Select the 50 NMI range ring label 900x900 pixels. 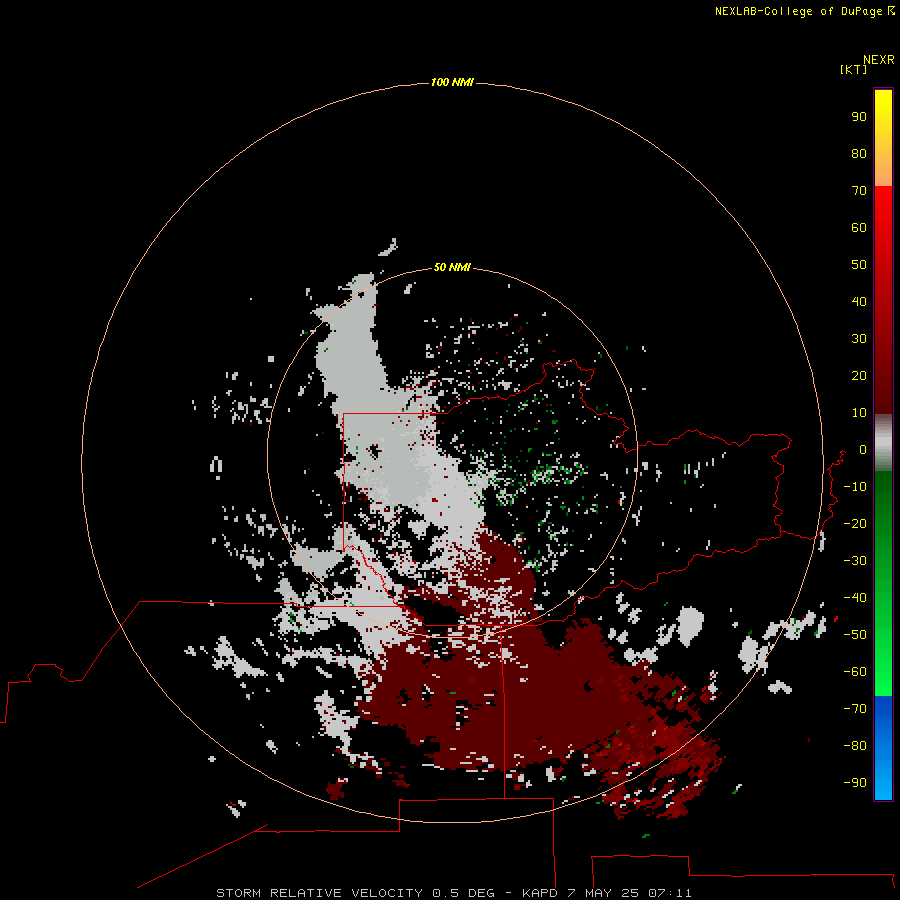(452, 267)
